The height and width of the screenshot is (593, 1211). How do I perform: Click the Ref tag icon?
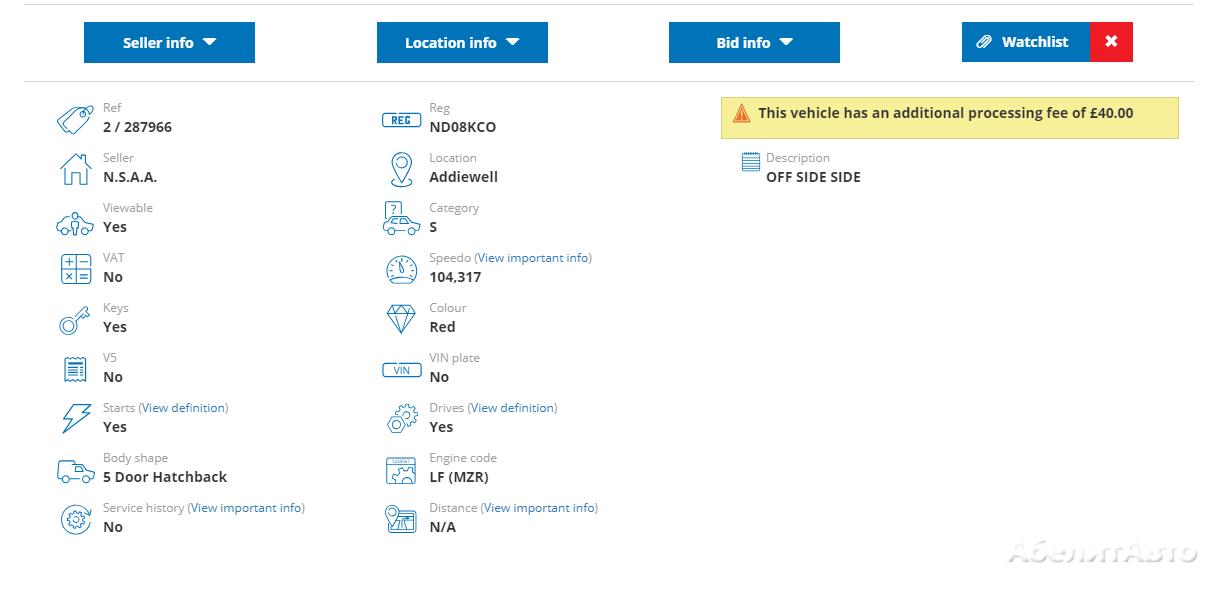coord(75,119)
